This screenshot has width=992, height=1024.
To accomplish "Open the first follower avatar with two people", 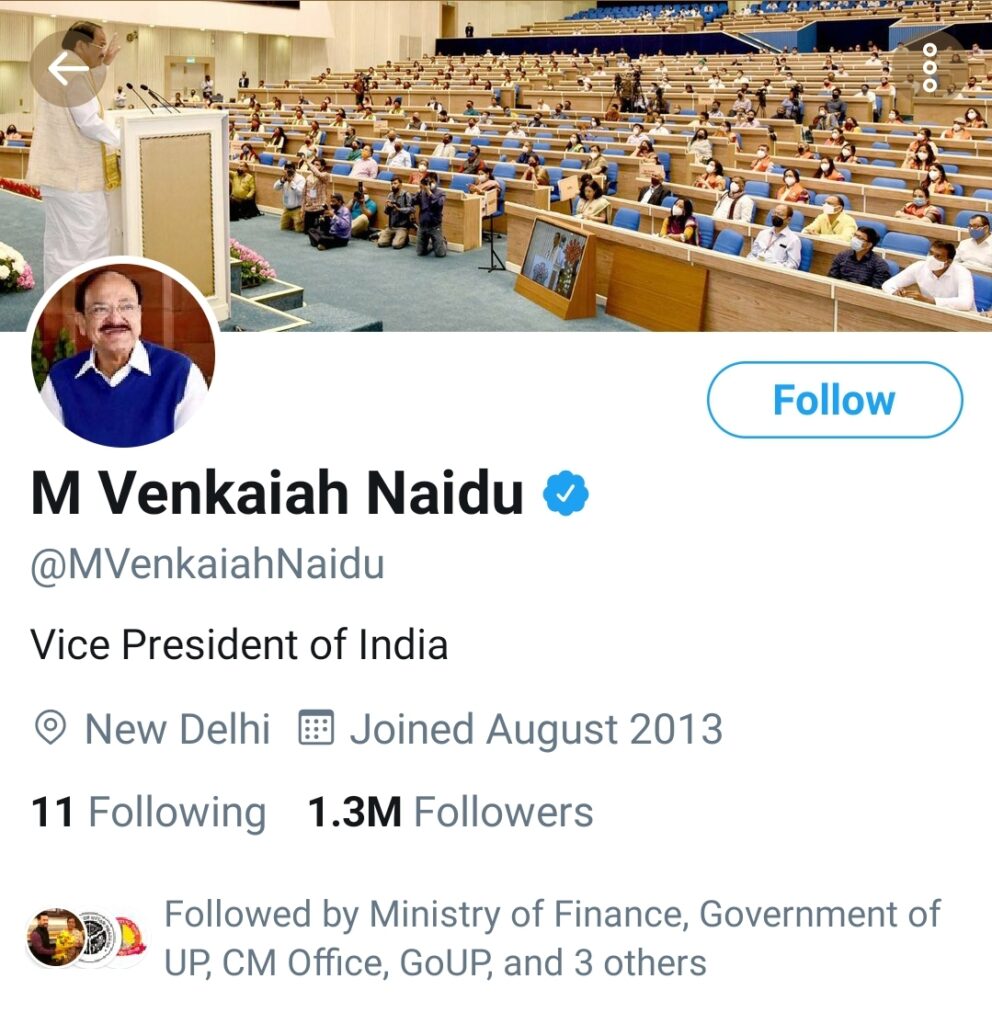I will [x=55, y=937].
